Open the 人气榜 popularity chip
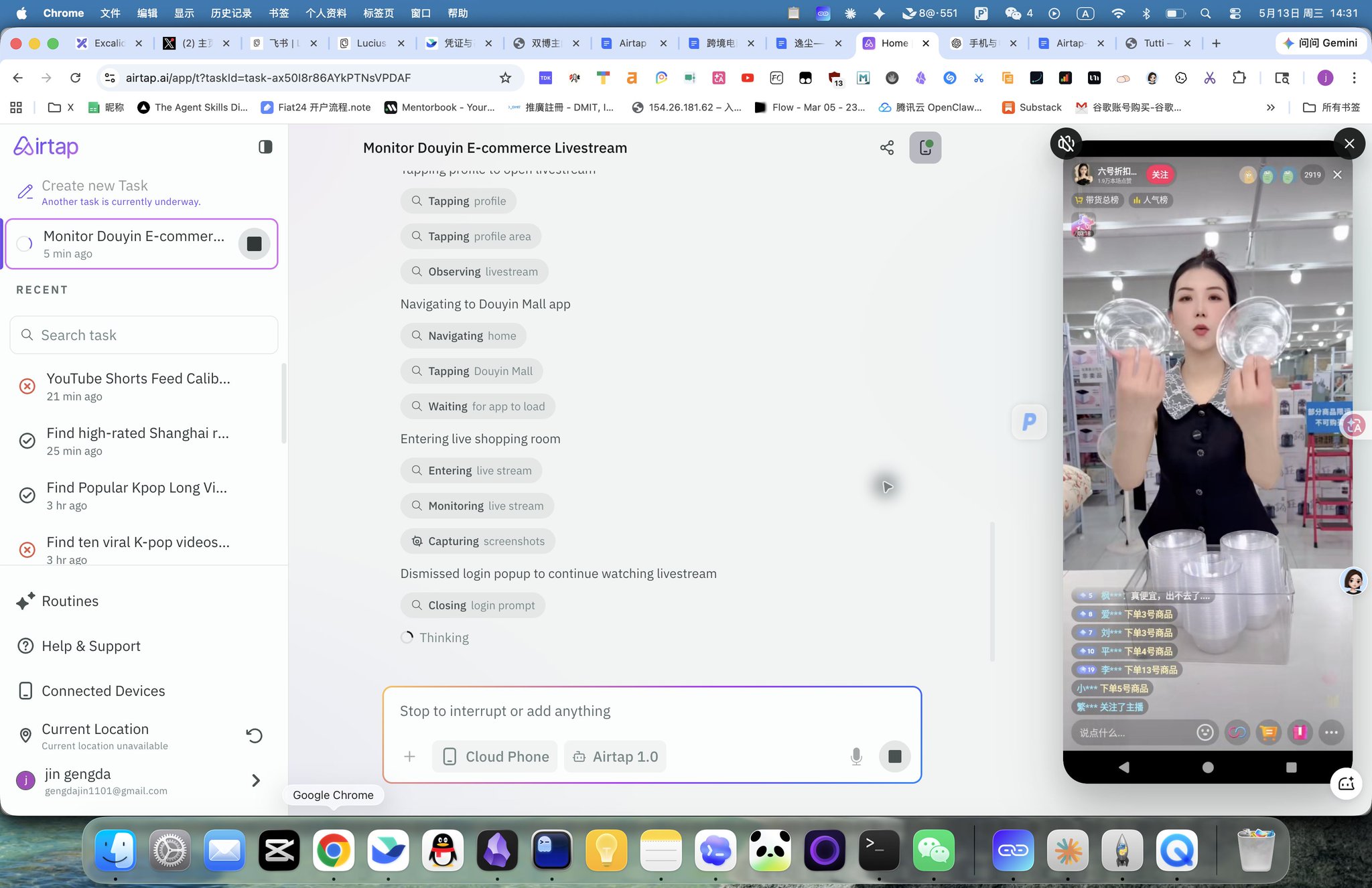 (x=1150, y=200)
